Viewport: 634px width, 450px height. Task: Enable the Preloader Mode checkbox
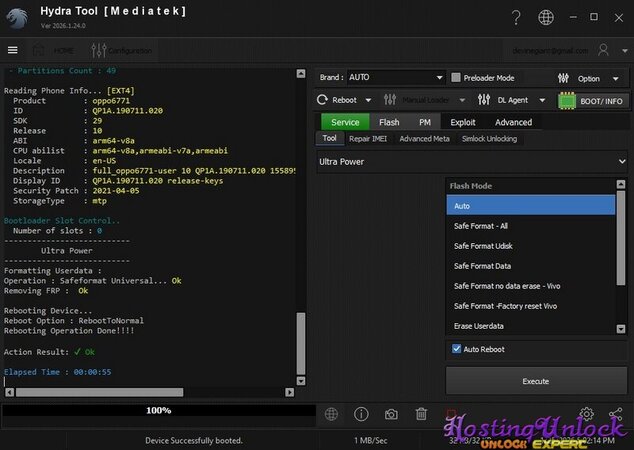coord(456,77)
